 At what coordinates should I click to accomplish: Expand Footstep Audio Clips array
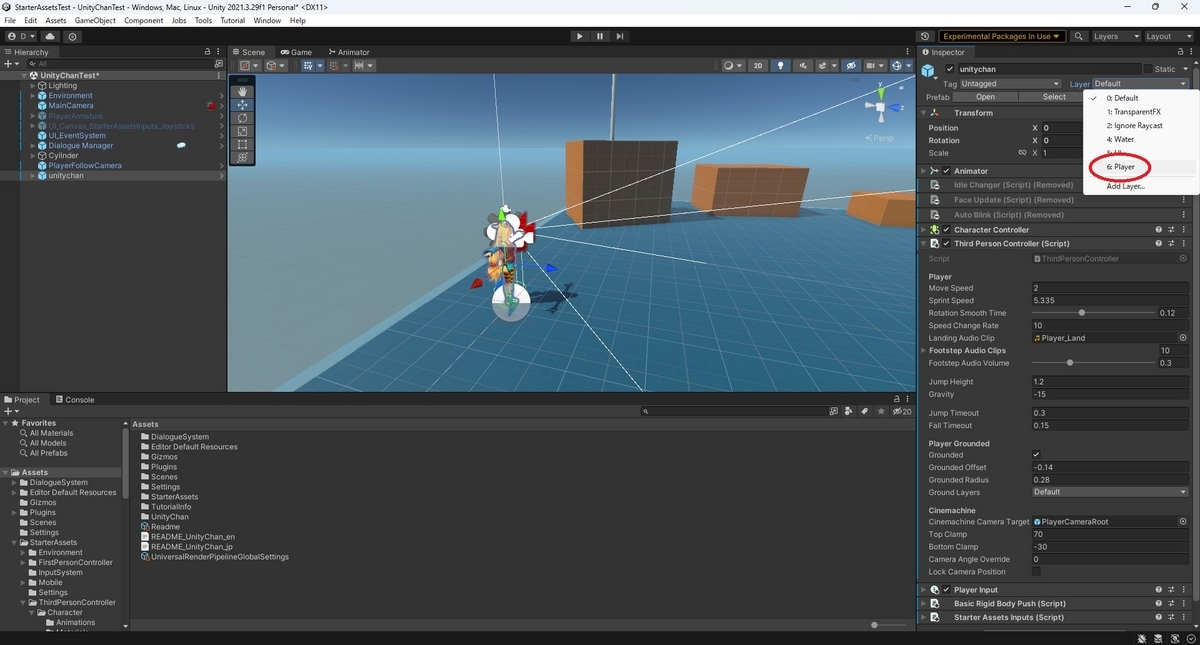(924, 351)
